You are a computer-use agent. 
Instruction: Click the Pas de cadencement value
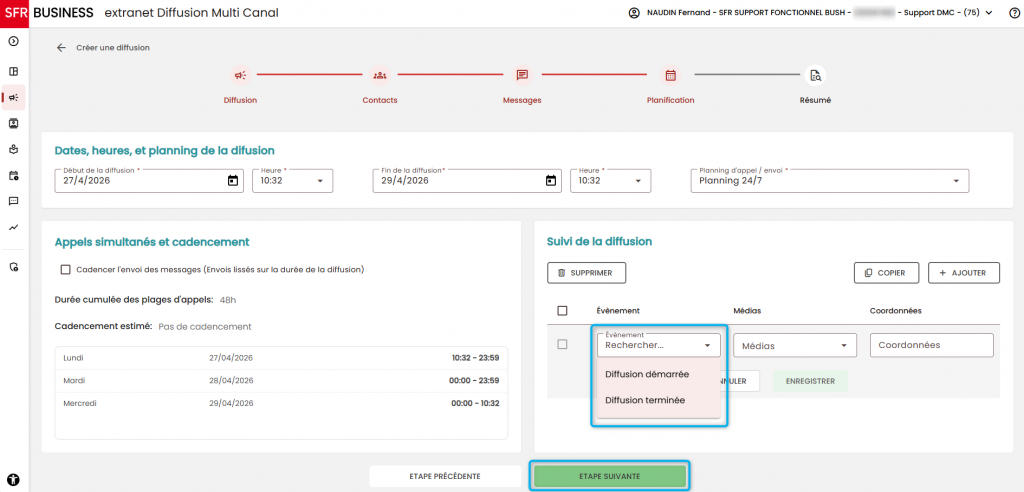pos(204,326)
